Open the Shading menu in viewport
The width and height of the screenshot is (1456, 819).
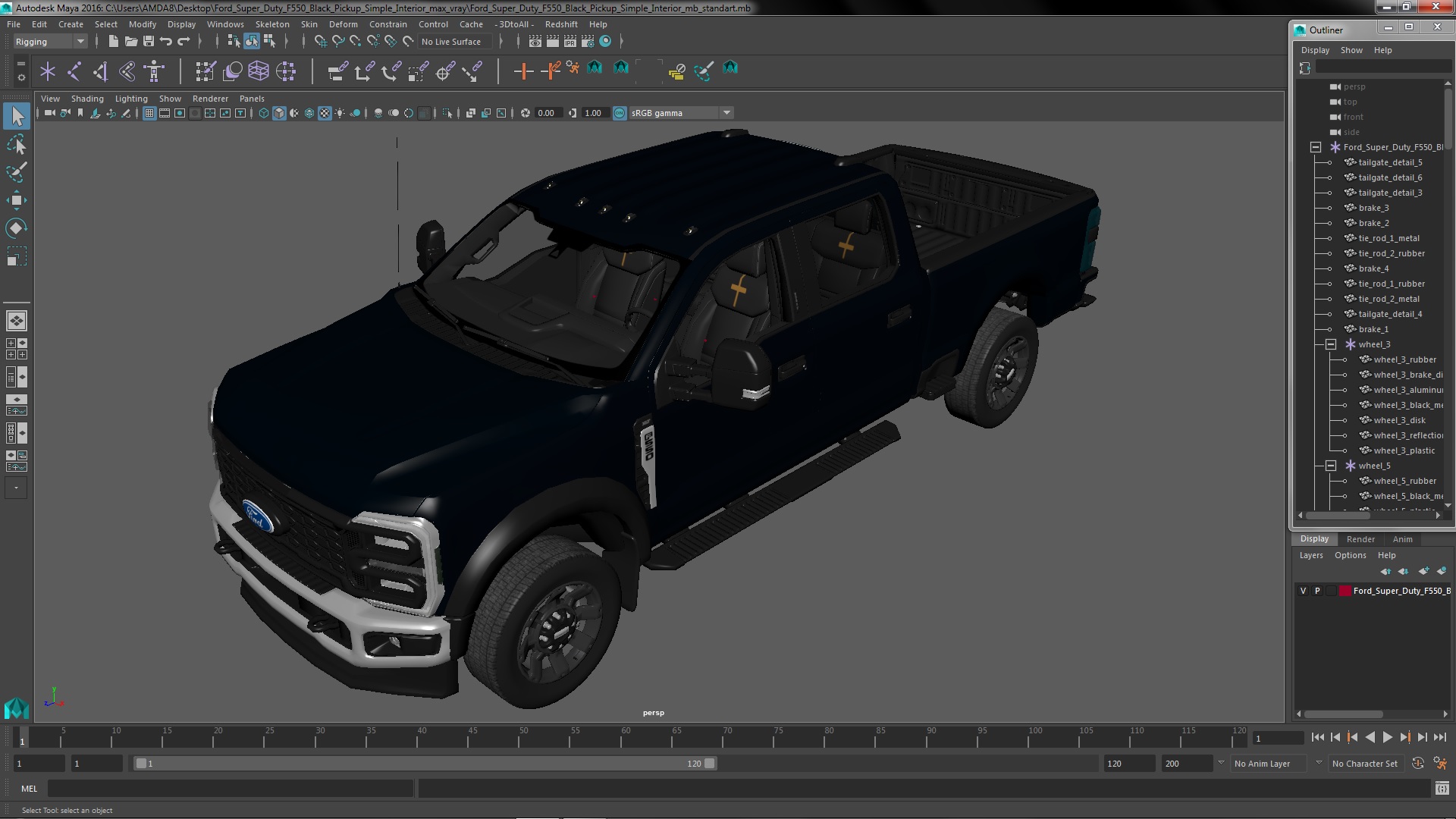click(87, 98)
